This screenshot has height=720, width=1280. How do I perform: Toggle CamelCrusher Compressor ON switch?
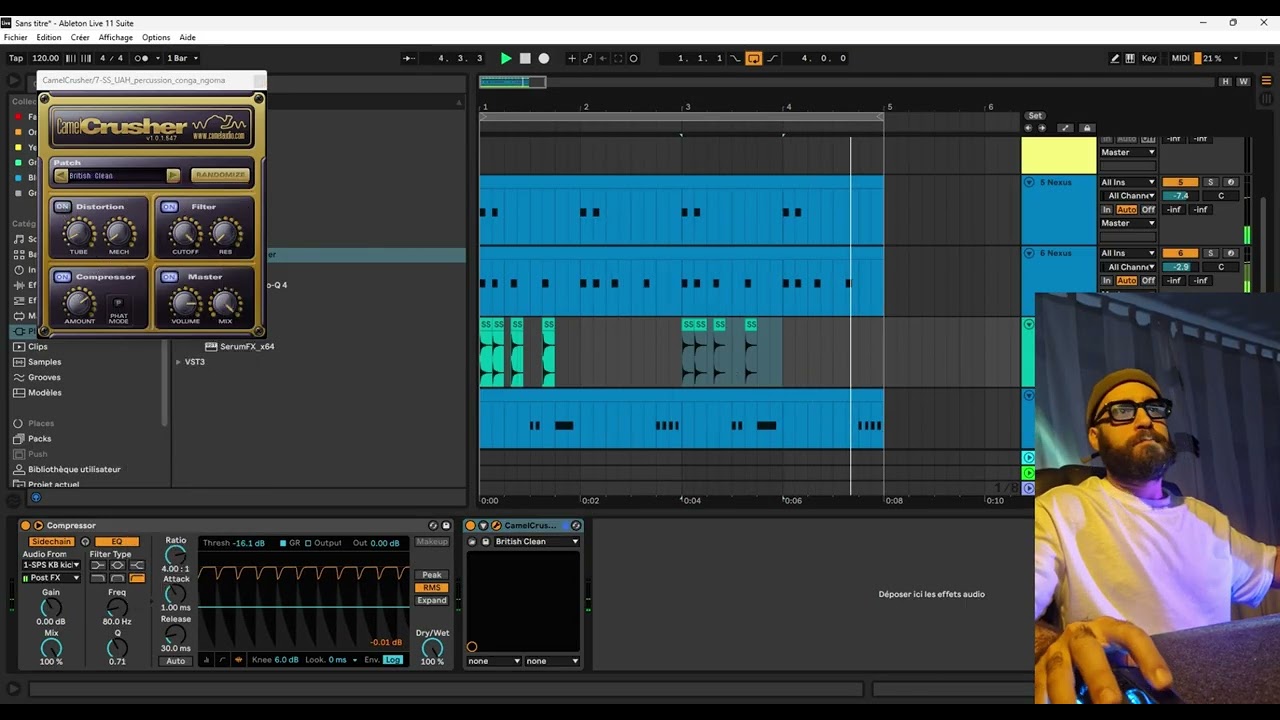[63, 277]
